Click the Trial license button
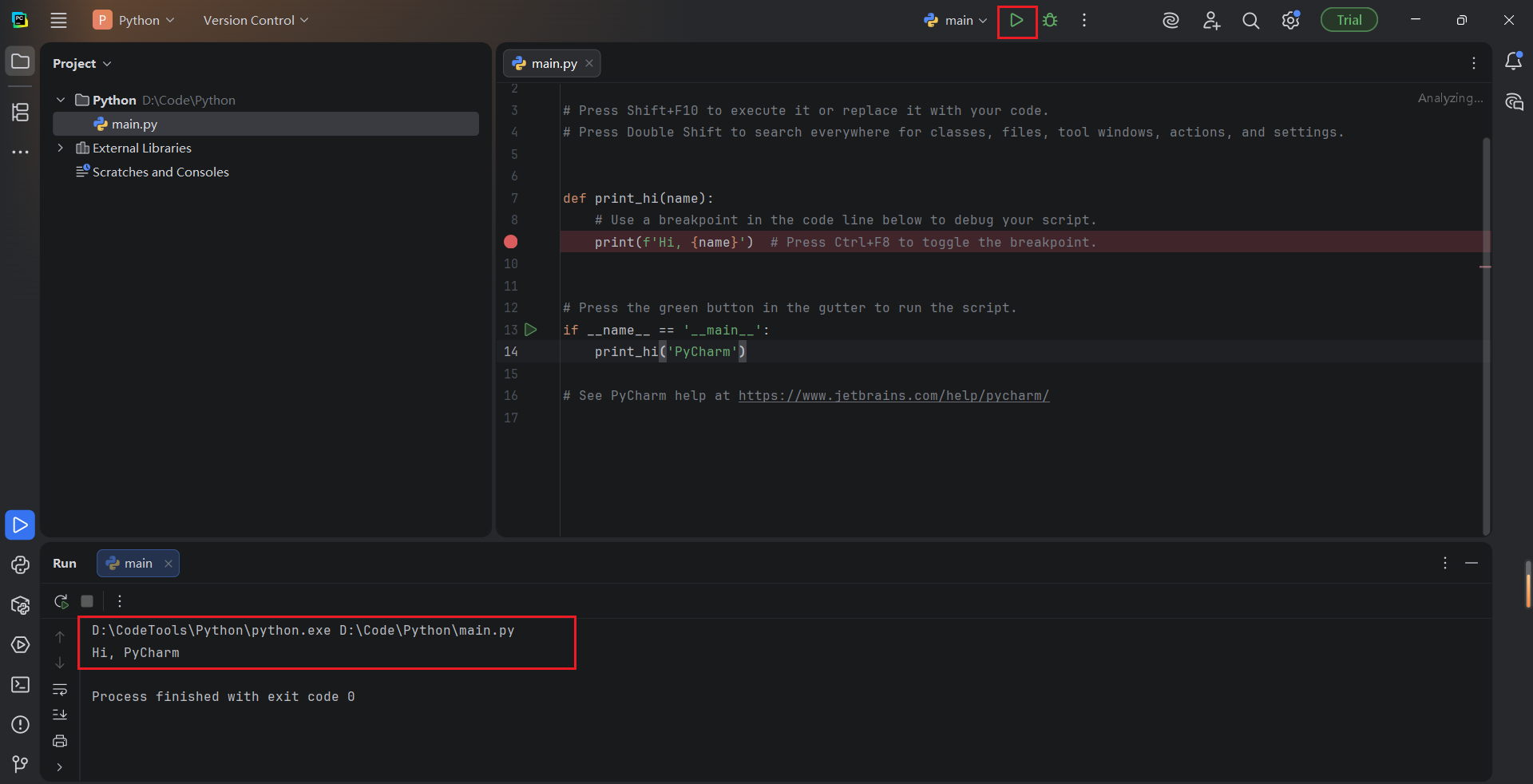This screenshot has height=784, width=1533. coord(1349,21)
